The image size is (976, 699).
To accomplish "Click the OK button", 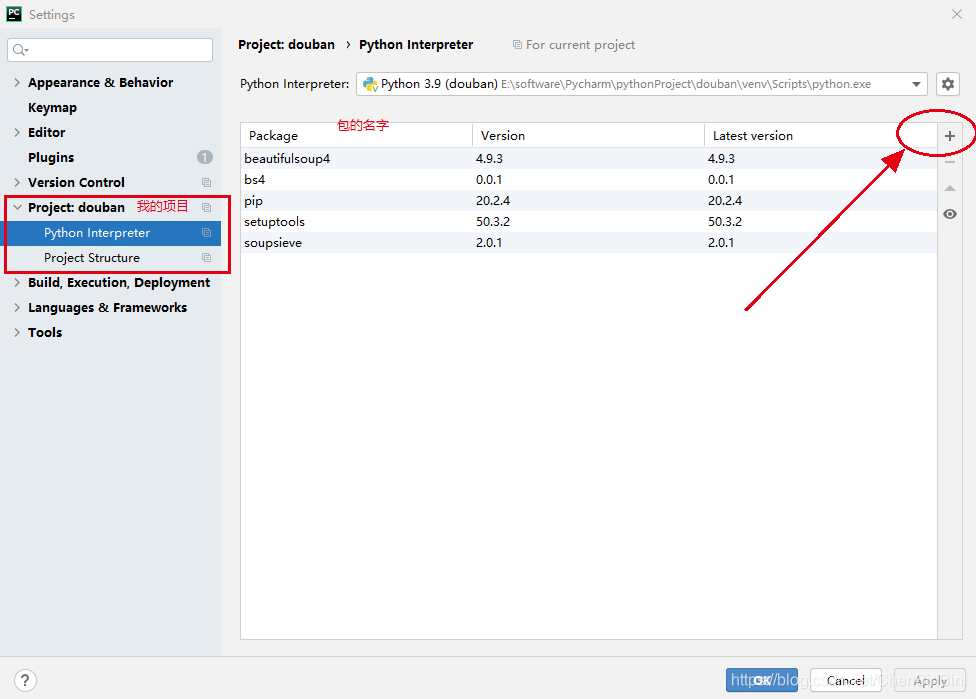I will click(x=762, y=680).
